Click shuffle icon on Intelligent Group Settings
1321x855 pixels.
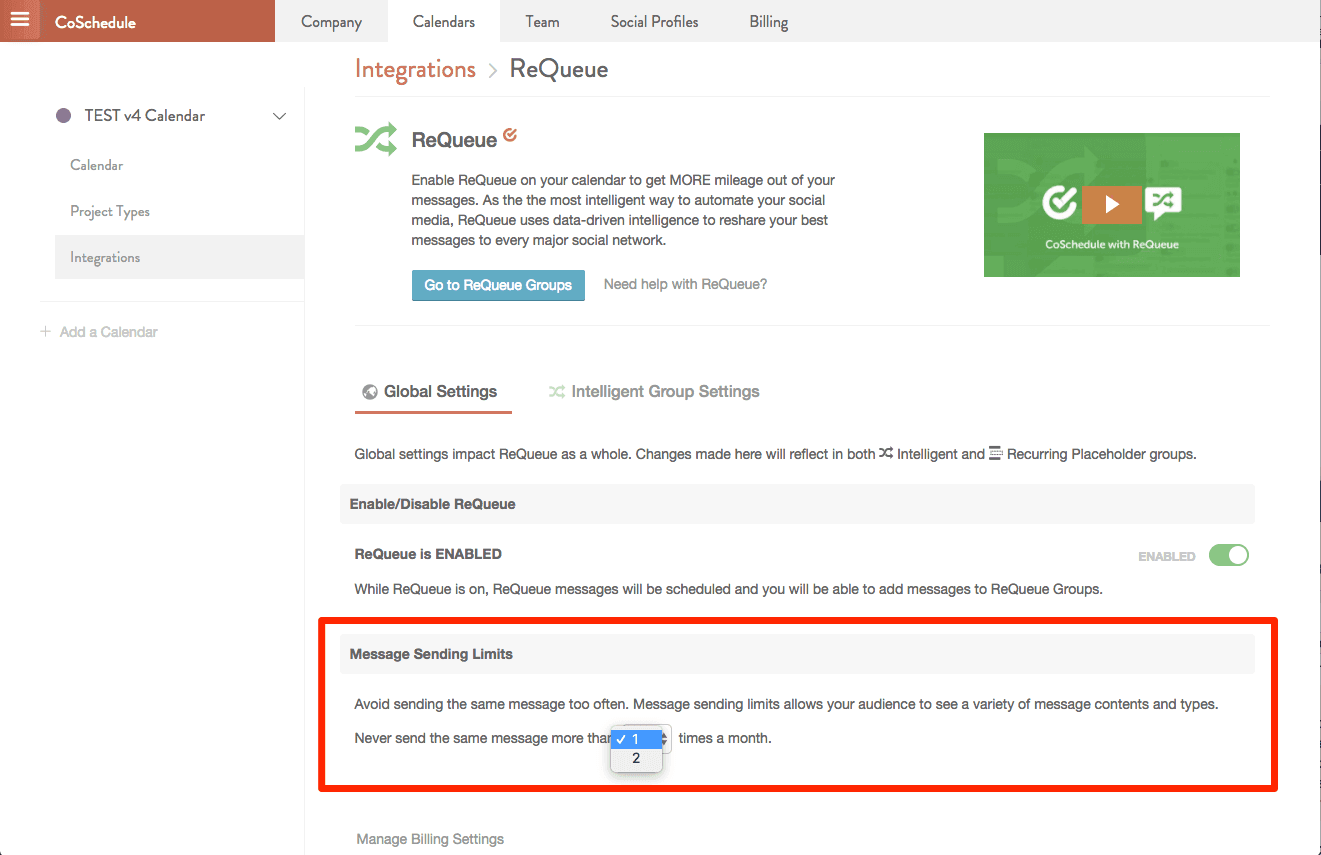click(557, 392)
